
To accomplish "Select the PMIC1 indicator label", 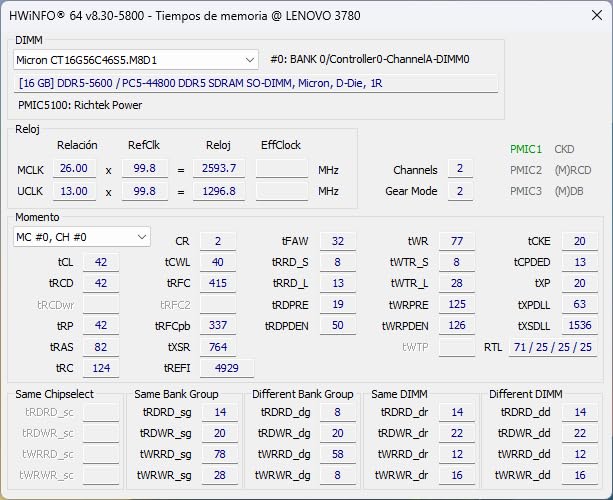I will (x=526, y=149).
